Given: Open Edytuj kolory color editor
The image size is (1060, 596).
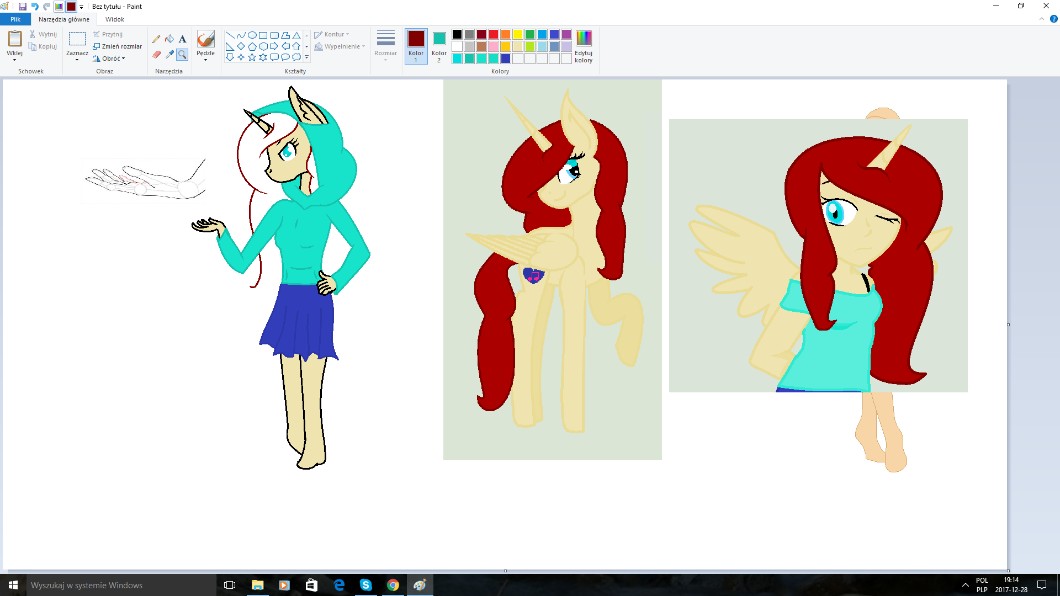Looking at the screenshot, I should [x=583, y=46].
